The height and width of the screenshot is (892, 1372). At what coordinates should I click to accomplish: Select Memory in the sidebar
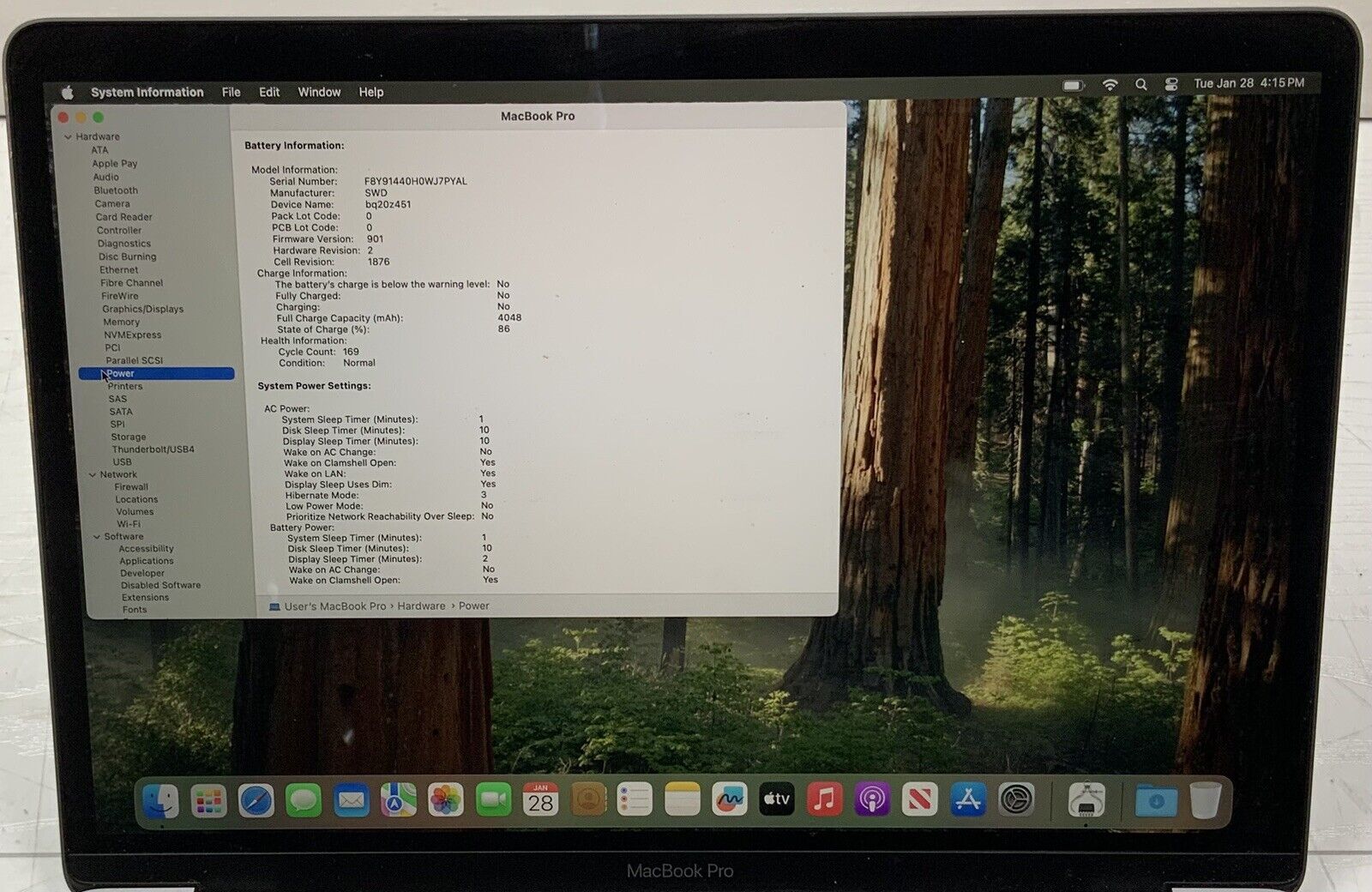(x=122, y=322)
